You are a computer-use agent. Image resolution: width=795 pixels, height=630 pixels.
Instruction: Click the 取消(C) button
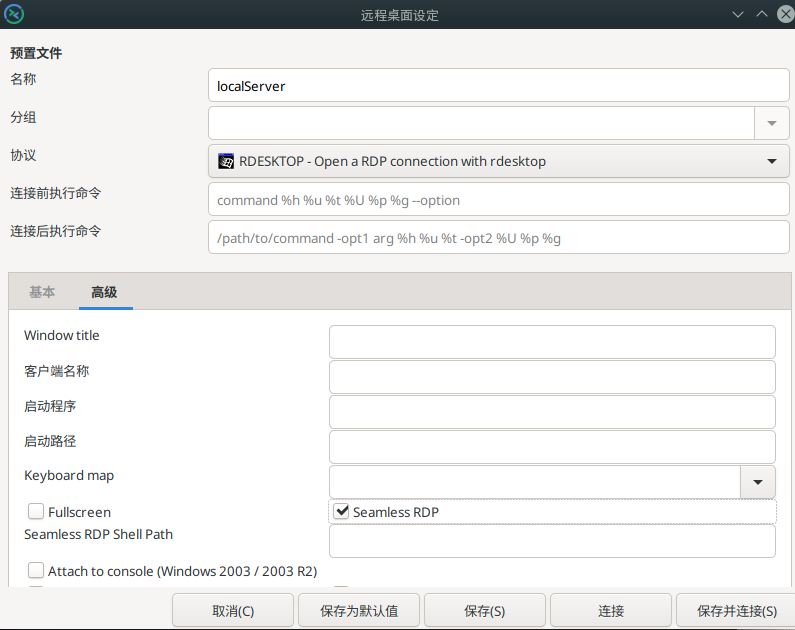[x=233, y=611]
